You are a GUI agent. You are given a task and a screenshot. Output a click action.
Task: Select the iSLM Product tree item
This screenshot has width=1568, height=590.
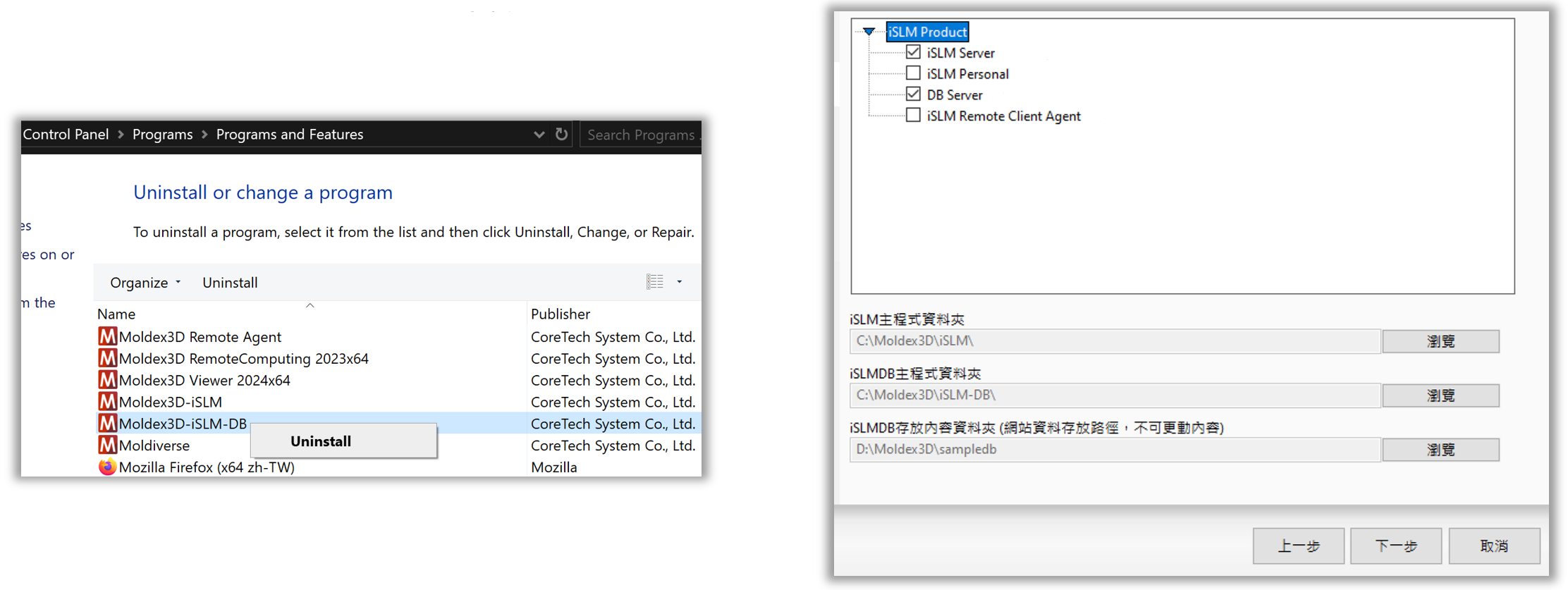point(927,32)
